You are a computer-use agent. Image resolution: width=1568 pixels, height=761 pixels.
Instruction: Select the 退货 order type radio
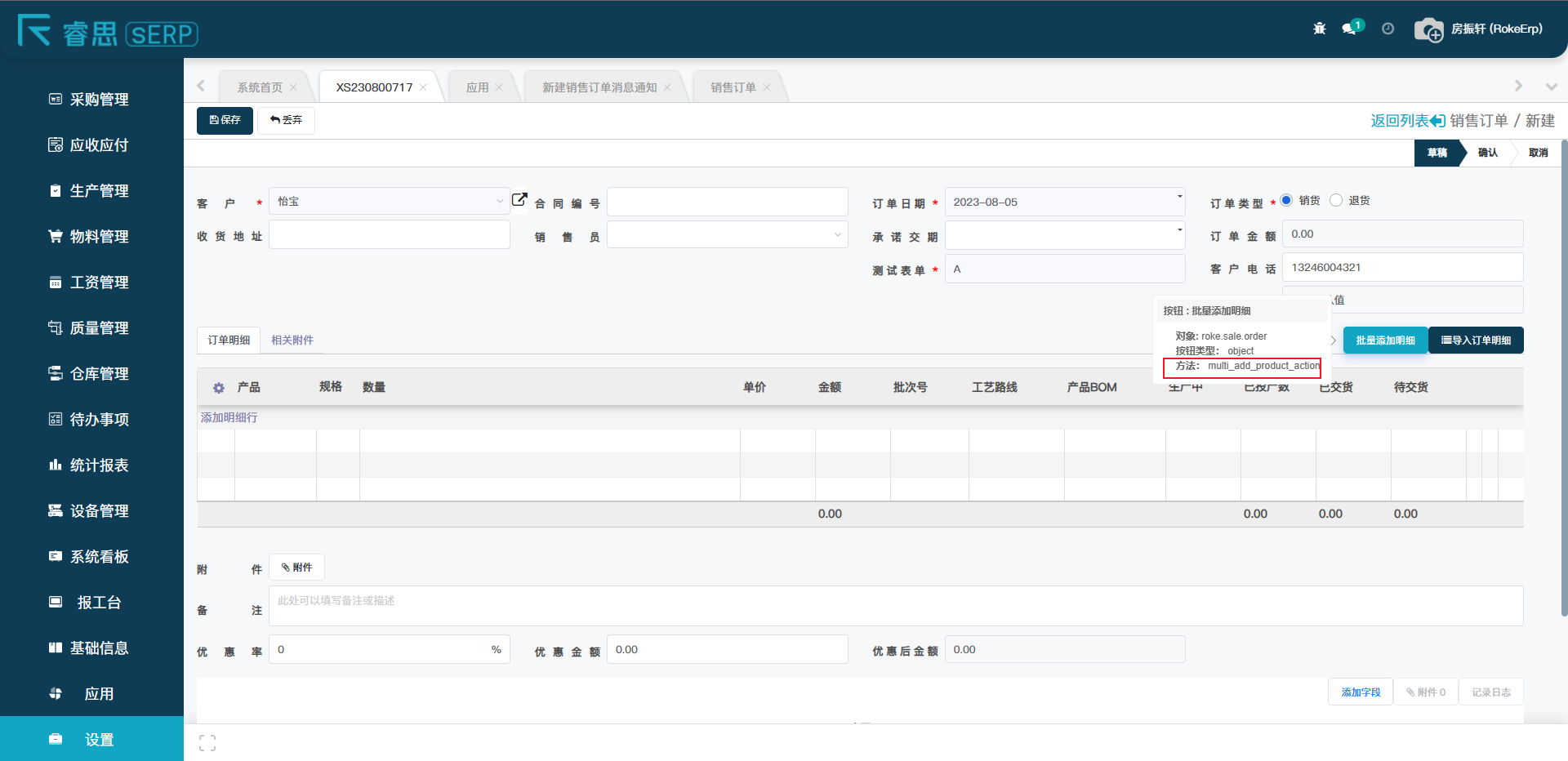pos(1336,200)
